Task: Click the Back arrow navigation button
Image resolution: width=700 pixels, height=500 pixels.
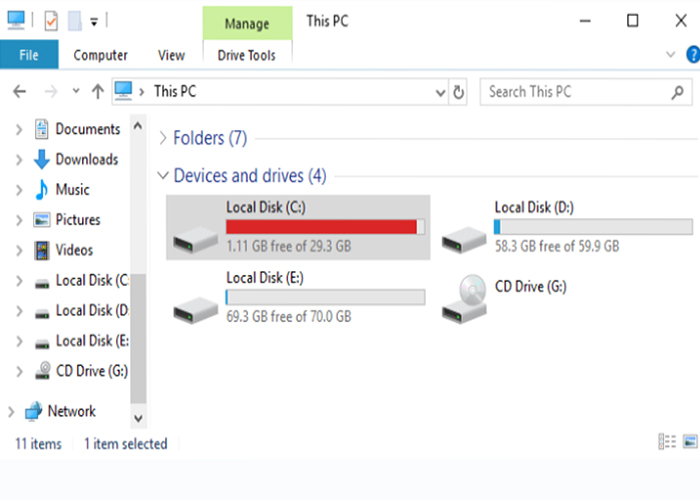Action: click(18, 91)
